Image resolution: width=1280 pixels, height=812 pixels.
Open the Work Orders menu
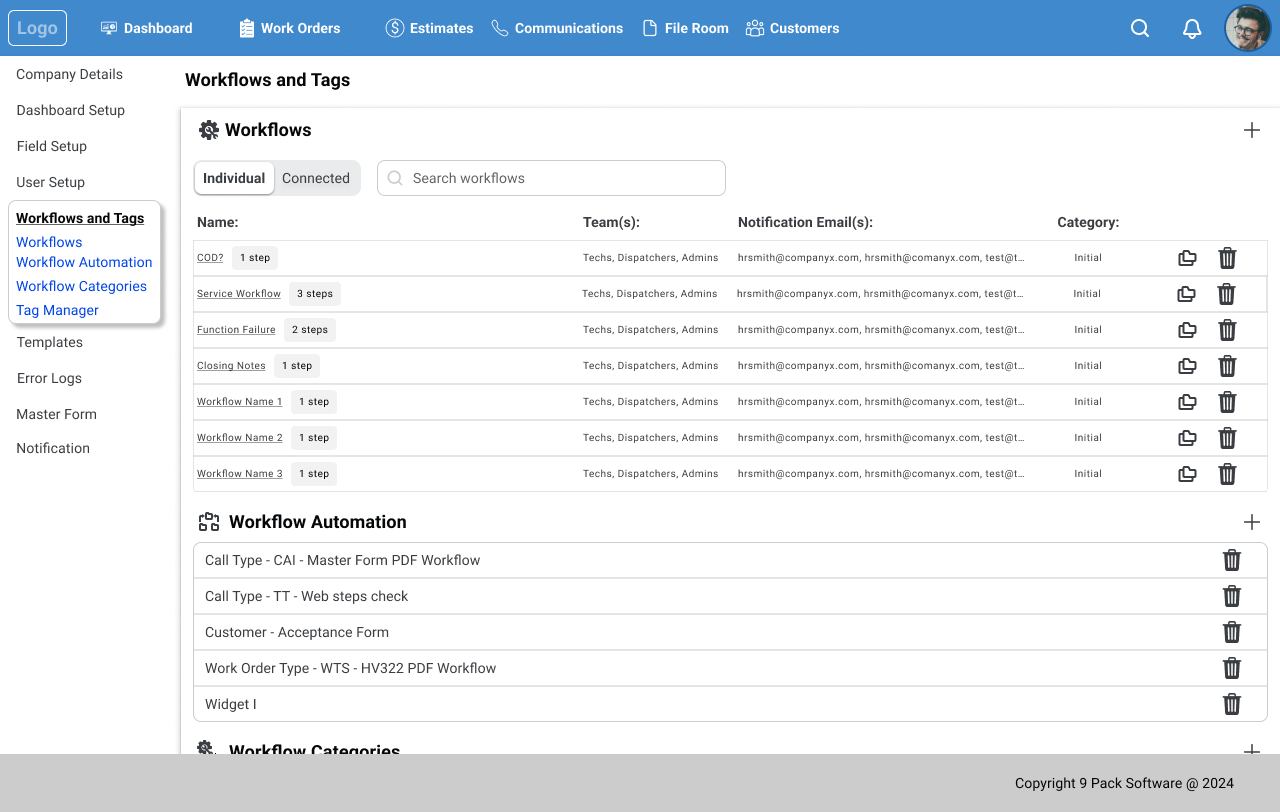290,28
